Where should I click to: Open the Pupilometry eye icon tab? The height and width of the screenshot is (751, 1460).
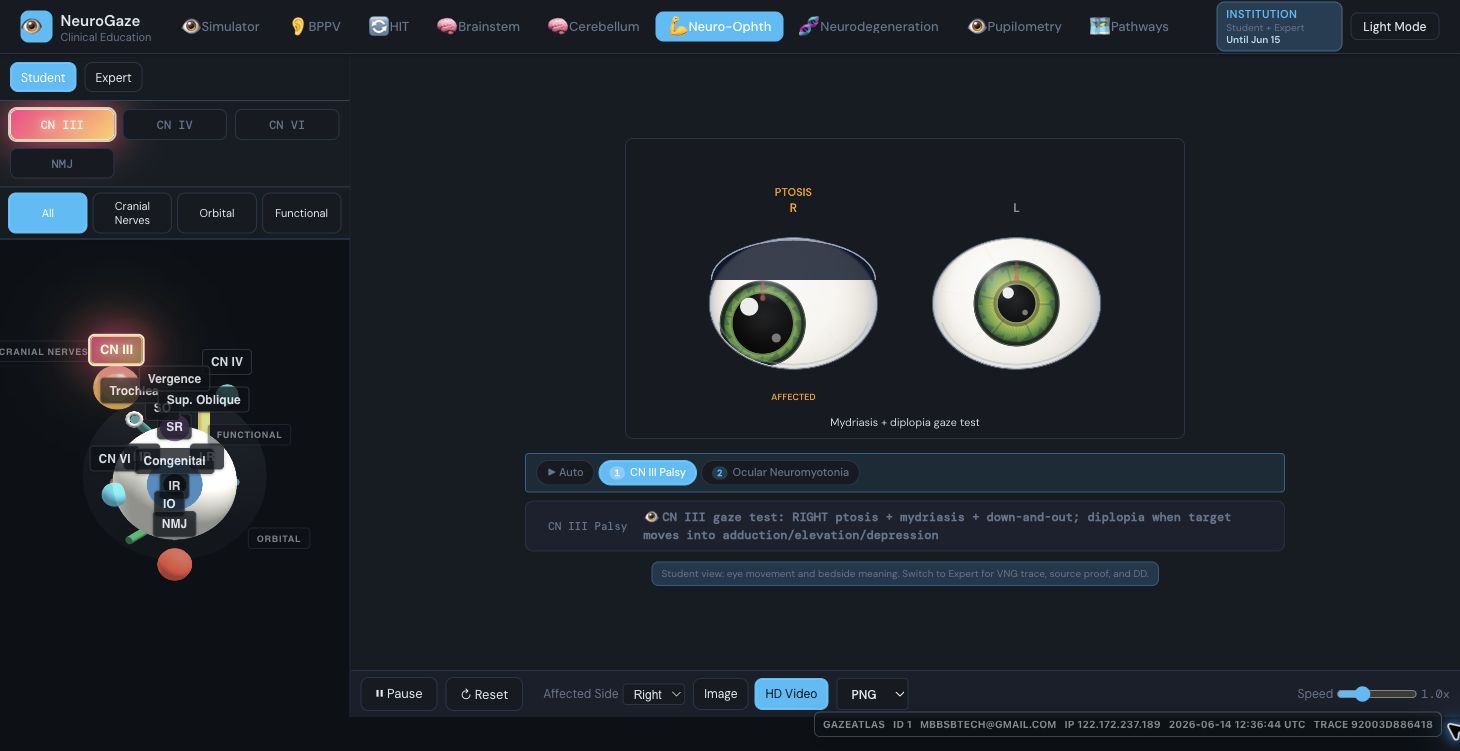click(1015, 26)
